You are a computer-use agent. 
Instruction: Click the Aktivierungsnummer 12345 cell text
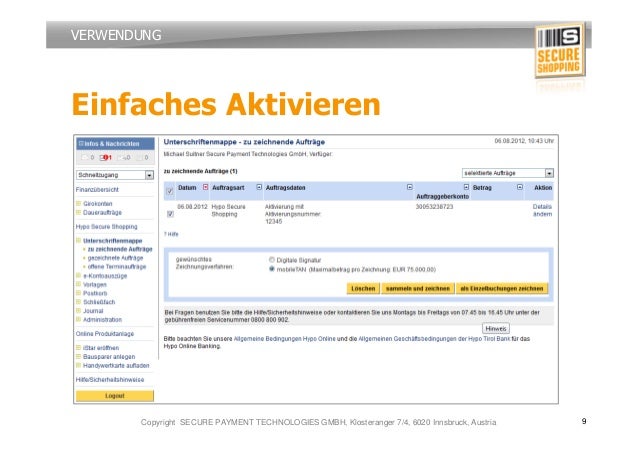(293, 214)
